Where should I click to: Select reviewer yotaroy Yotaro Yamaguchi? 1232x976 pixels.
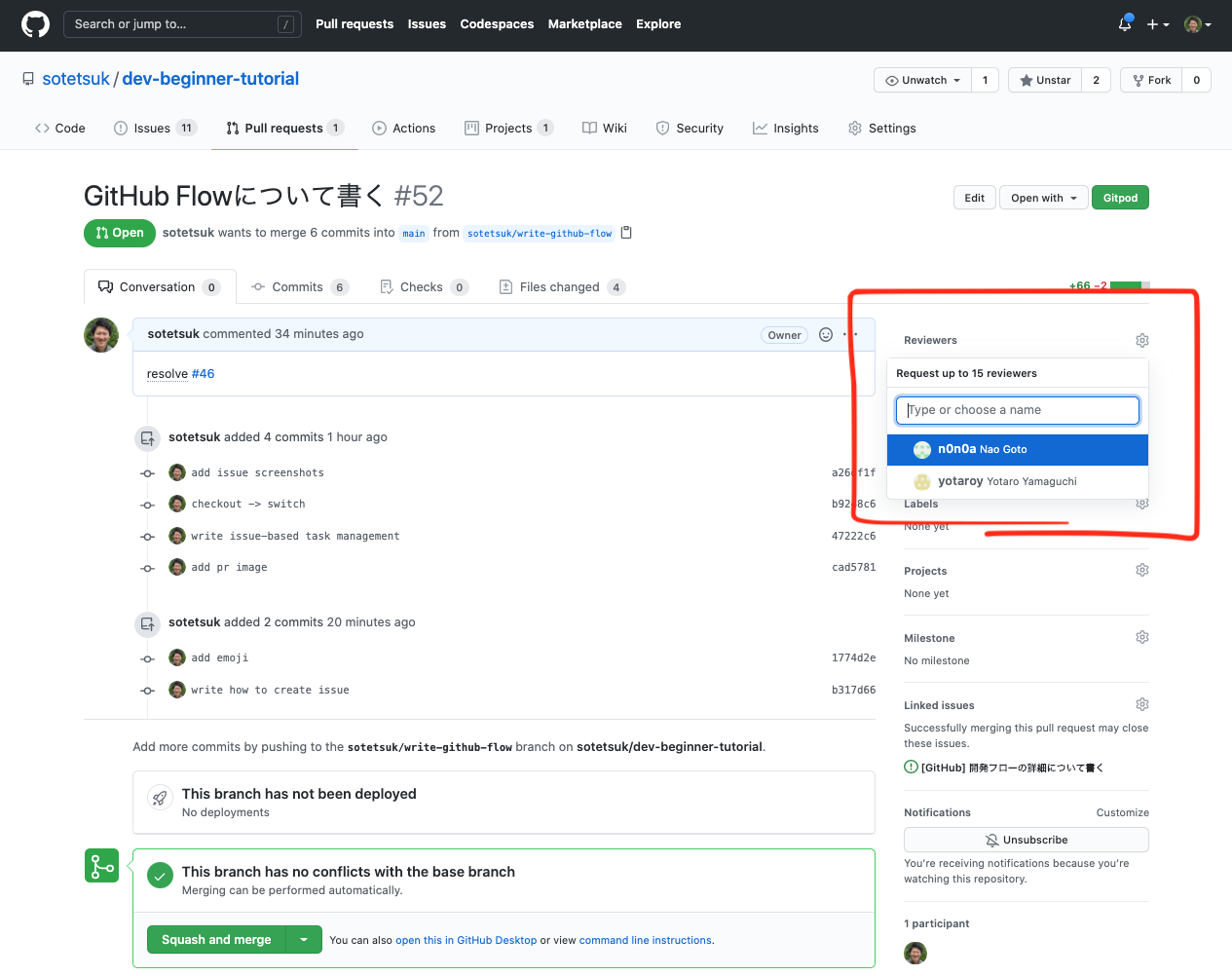pos(1018,481)
